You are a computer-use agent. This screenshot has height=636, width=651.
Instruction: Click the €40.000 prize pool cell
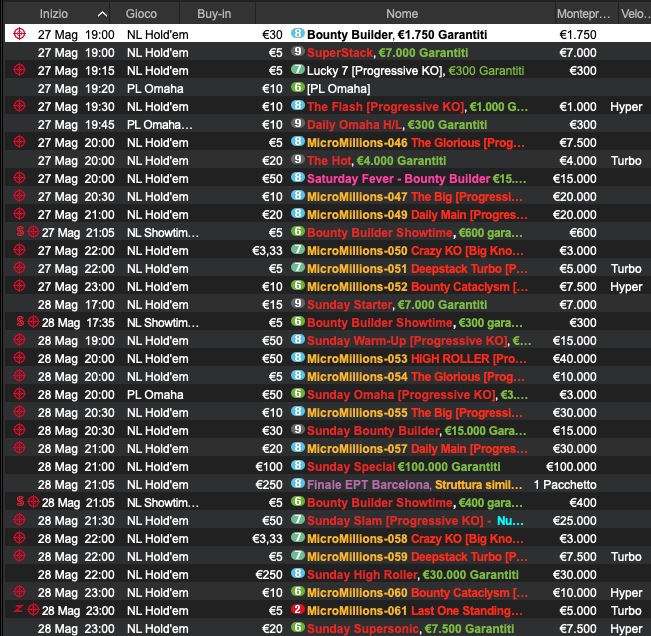pyautogui.click(x=574, y=359)
